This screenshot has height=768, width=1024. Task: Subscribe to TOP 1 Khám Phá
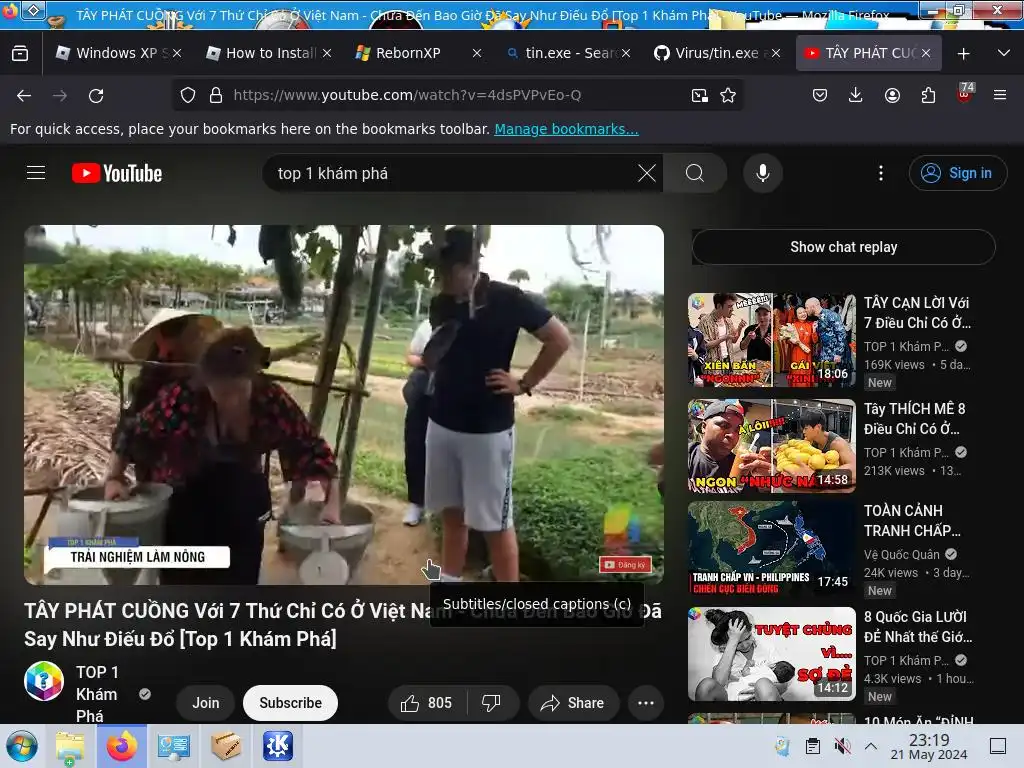290,703
